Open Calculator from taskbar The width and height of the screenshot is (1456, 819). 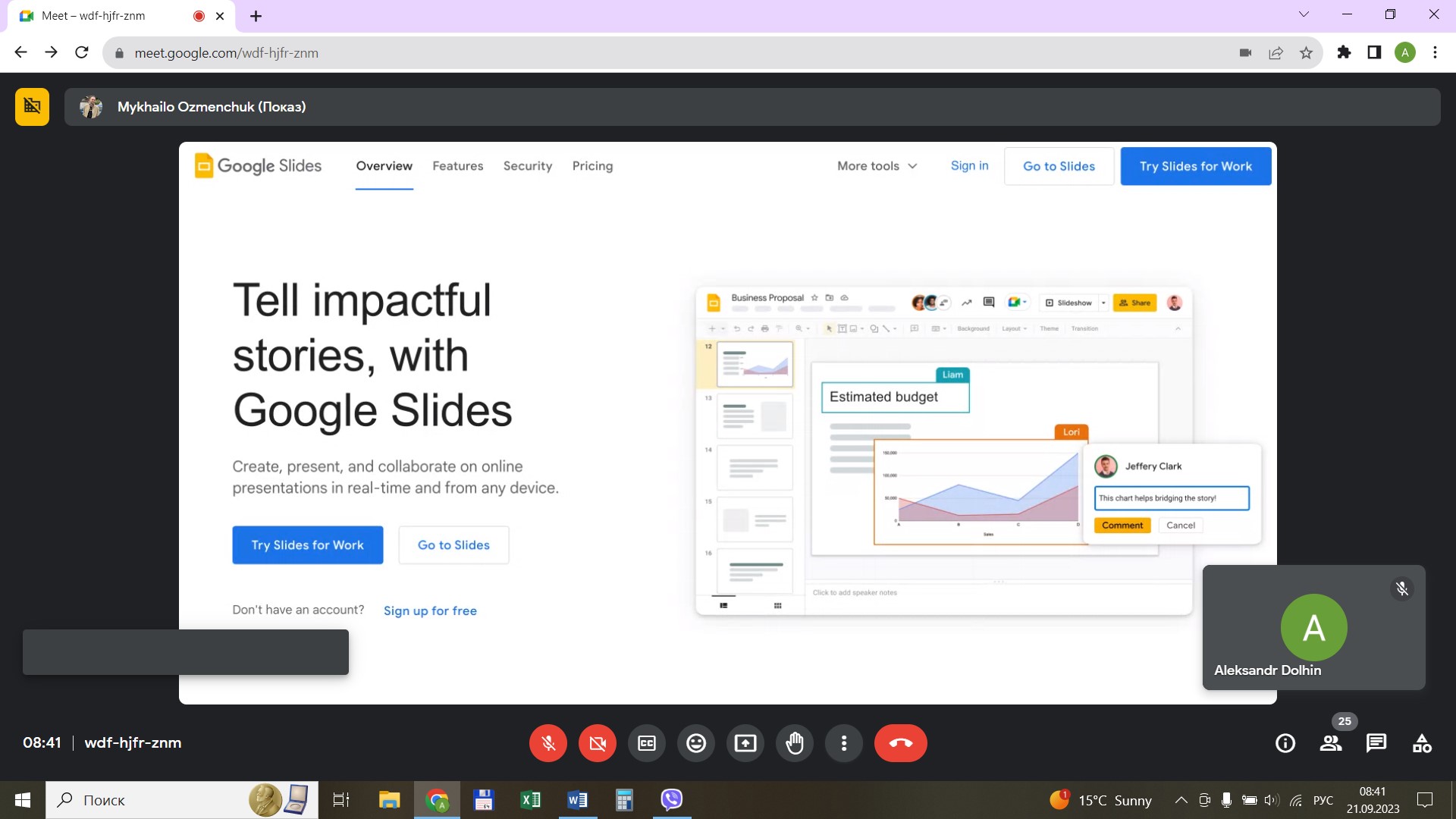(x=624, y=800)
